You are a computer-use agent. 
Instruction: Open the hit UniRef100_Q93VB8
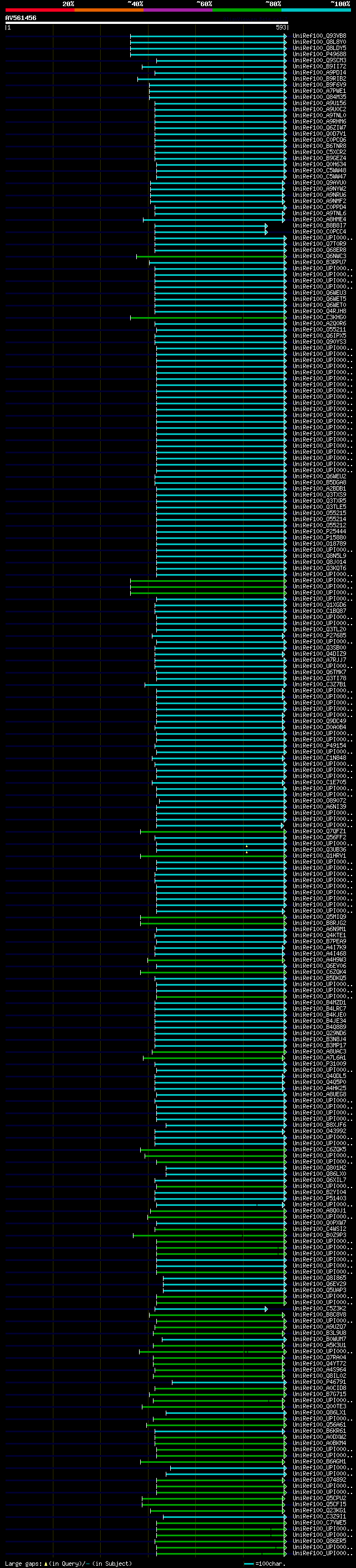click(x=319, y=36)
